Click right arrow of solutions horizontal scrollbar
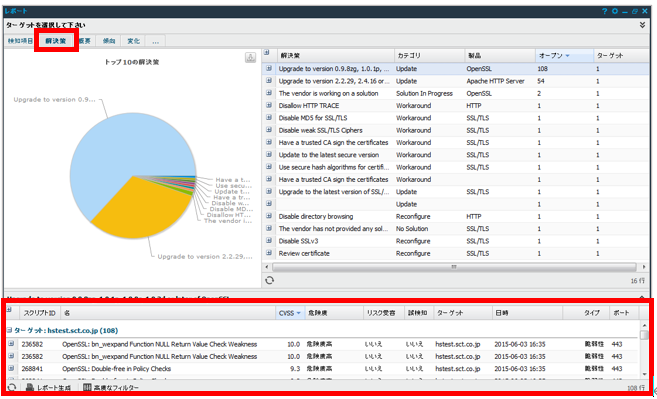657x399 pixels. (644, 267)
